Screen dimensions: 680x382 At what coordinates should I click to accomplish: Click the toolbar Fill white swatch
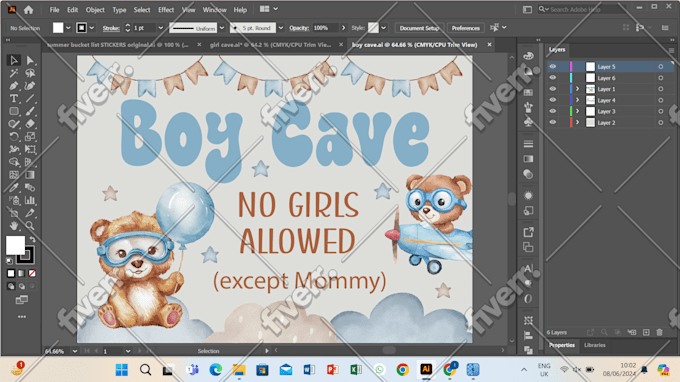pos(15,245)
